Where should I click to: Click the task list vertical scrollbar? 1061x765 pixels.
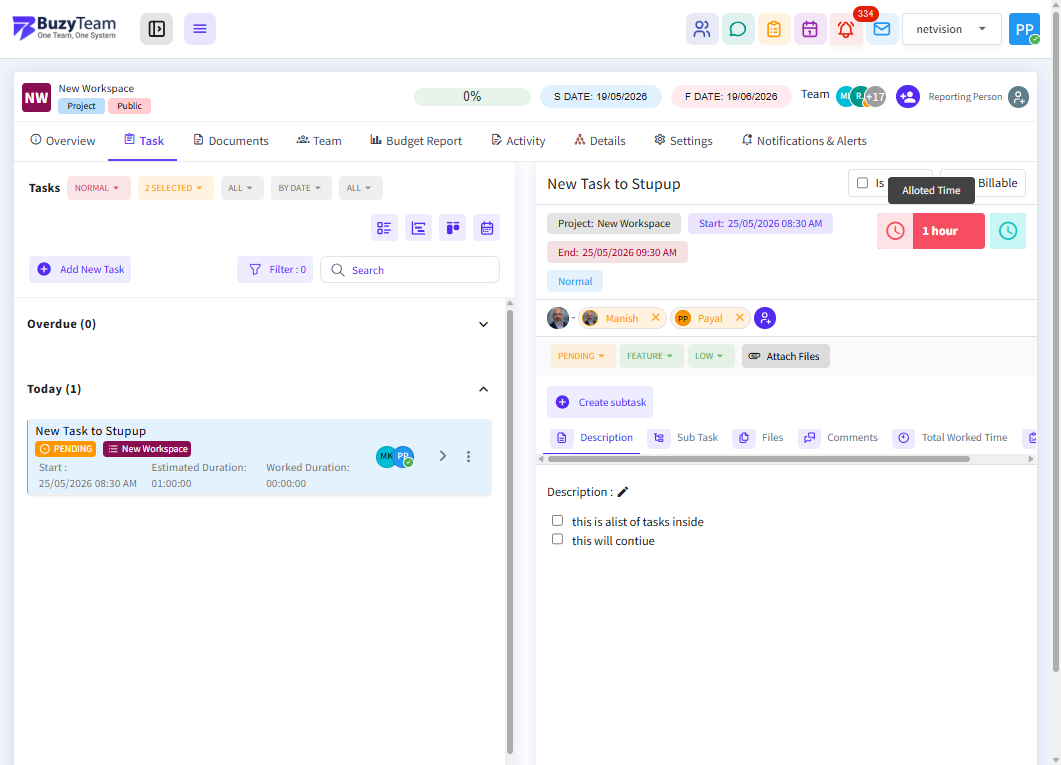(x=510, y=531)
